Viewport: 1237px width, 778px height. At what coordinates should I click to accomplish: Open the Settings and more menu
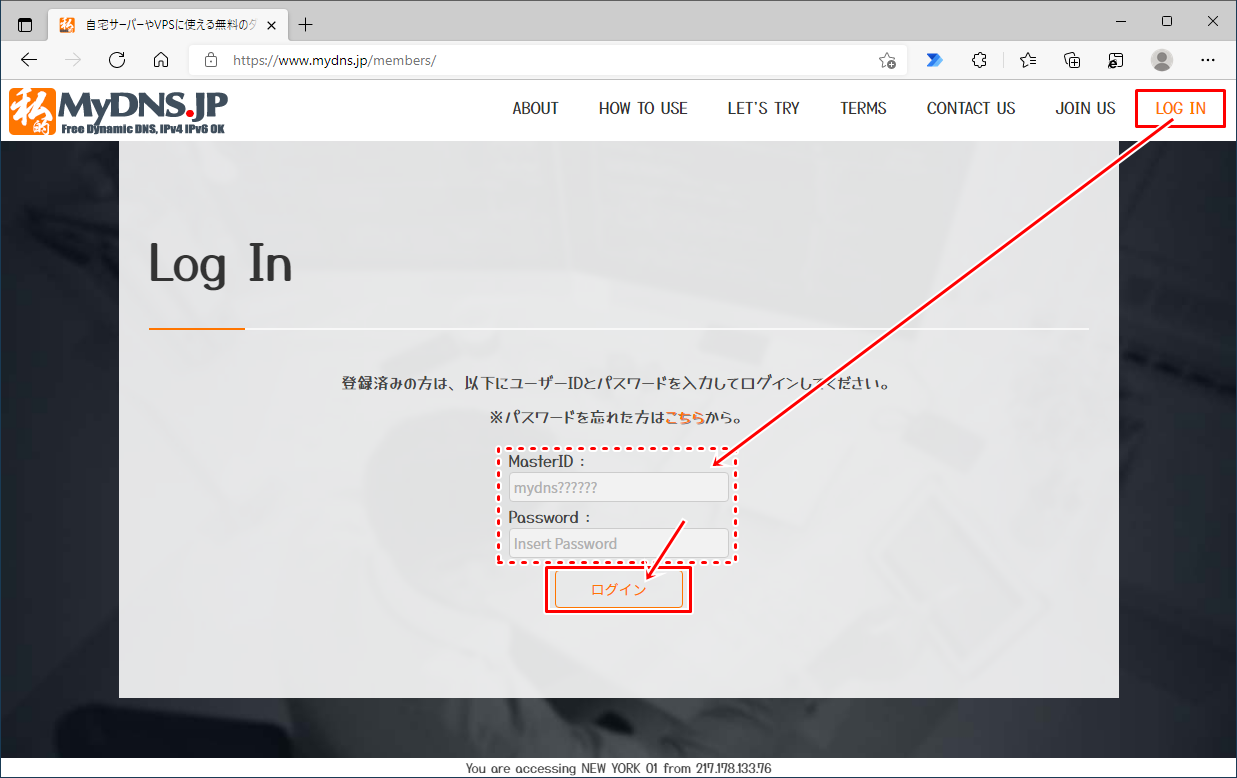tap(1208, 60)
